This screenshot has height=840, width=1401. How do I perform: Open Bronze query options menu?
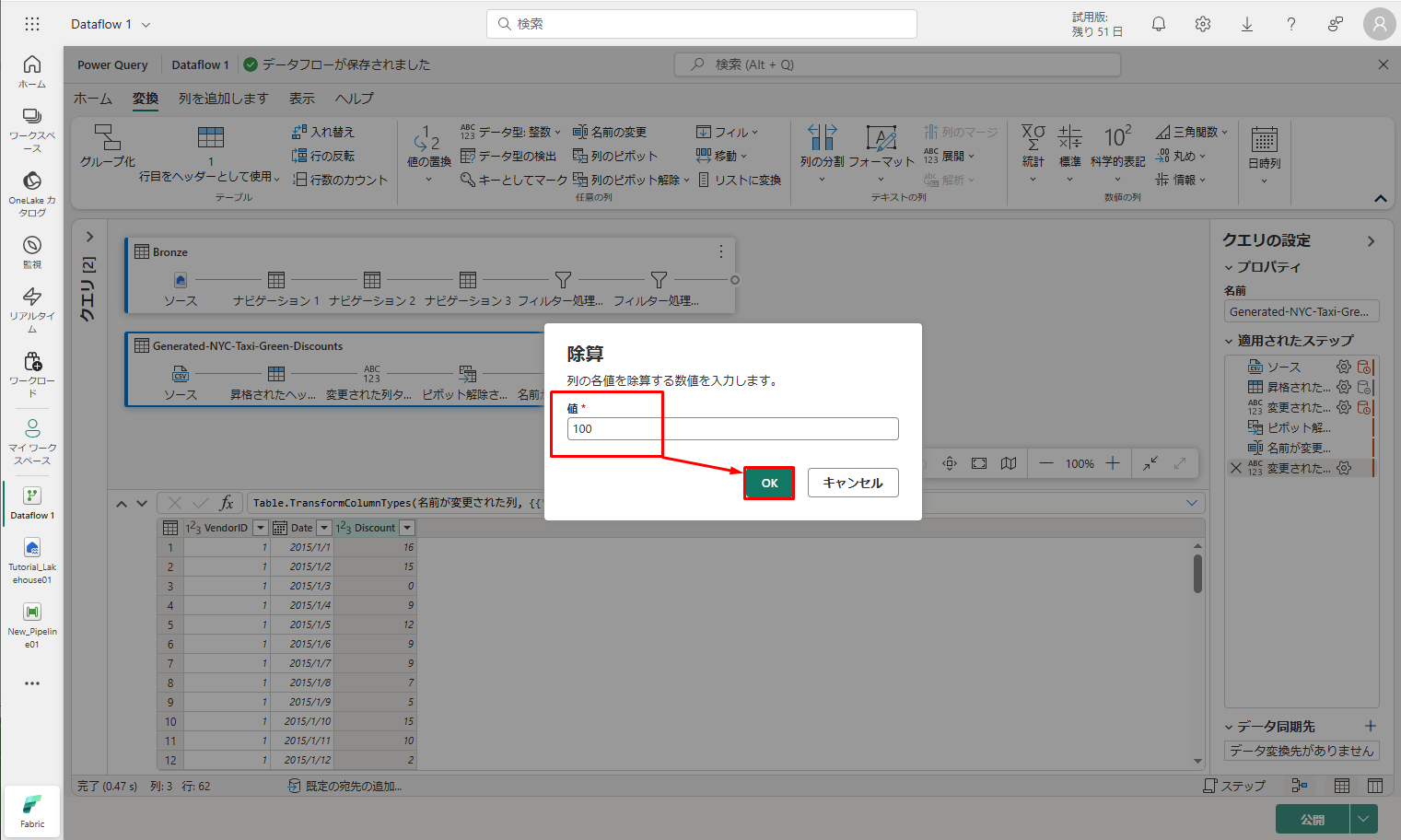[x=720, y=251]
